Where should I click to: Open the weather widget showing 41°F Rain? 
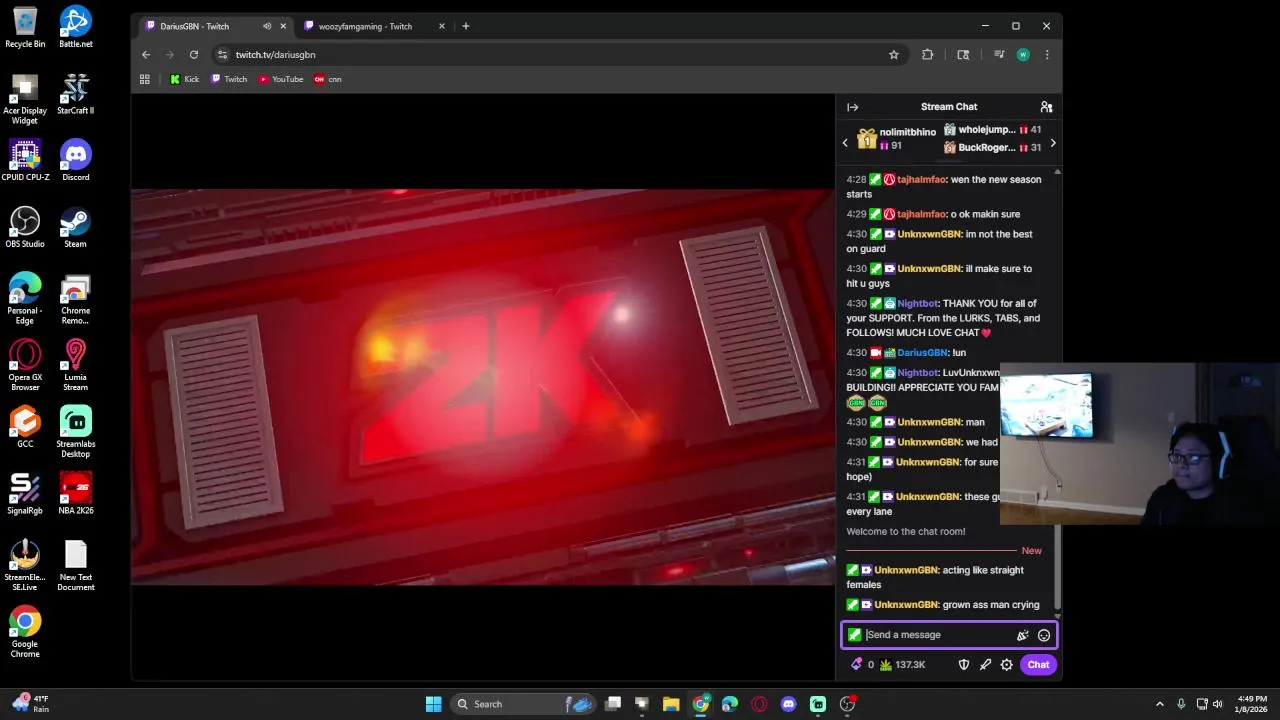tap(32, 704)
